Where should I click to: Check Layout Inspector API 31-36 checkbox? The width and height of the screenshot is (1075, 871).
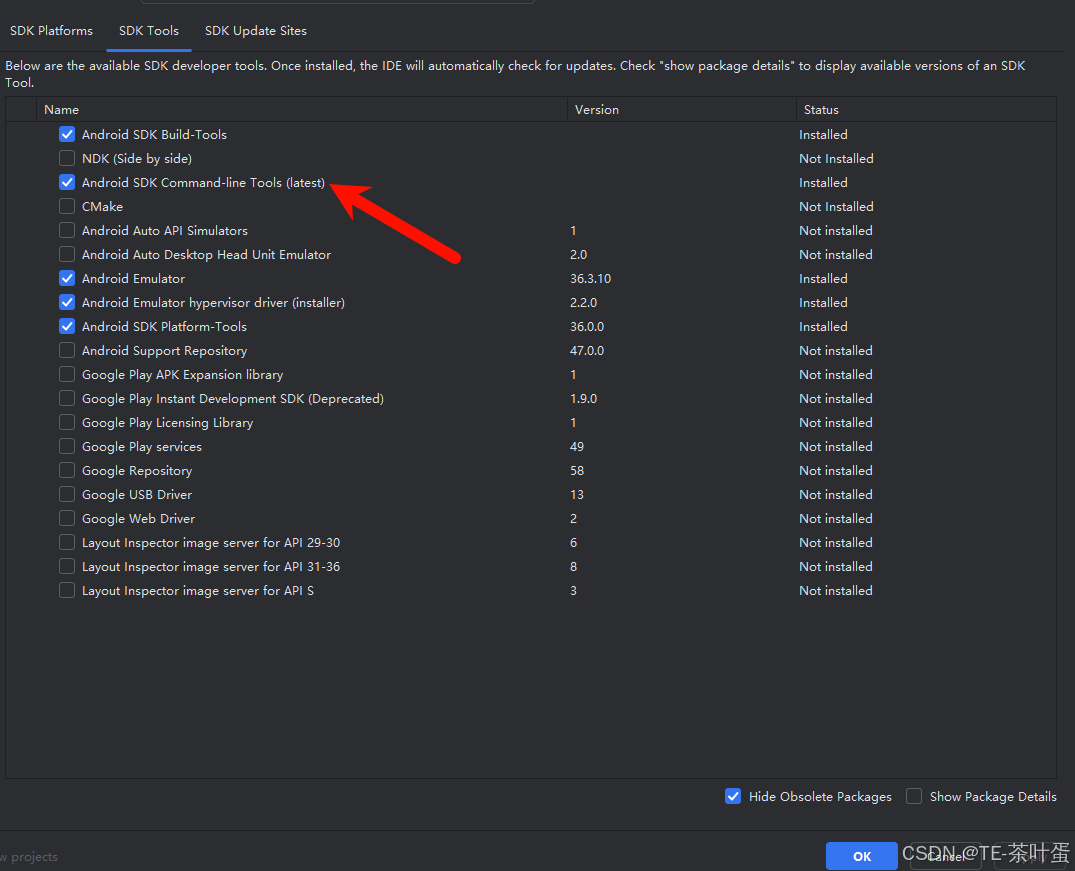pos(67,566)
